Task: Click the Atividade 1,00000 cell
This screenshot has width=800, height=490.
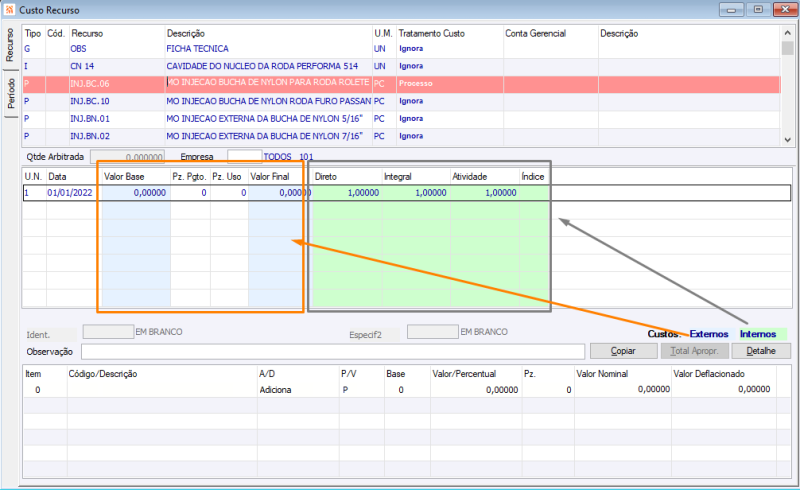Action: [x=485, y=193]
